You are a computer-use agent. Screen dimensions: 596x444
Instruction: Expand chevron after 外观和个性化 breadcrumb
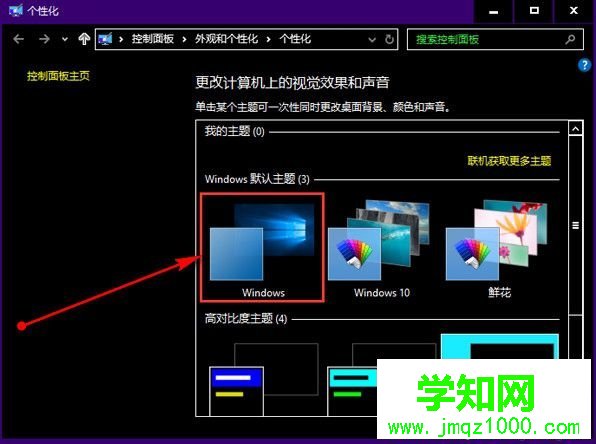(268, 39)
